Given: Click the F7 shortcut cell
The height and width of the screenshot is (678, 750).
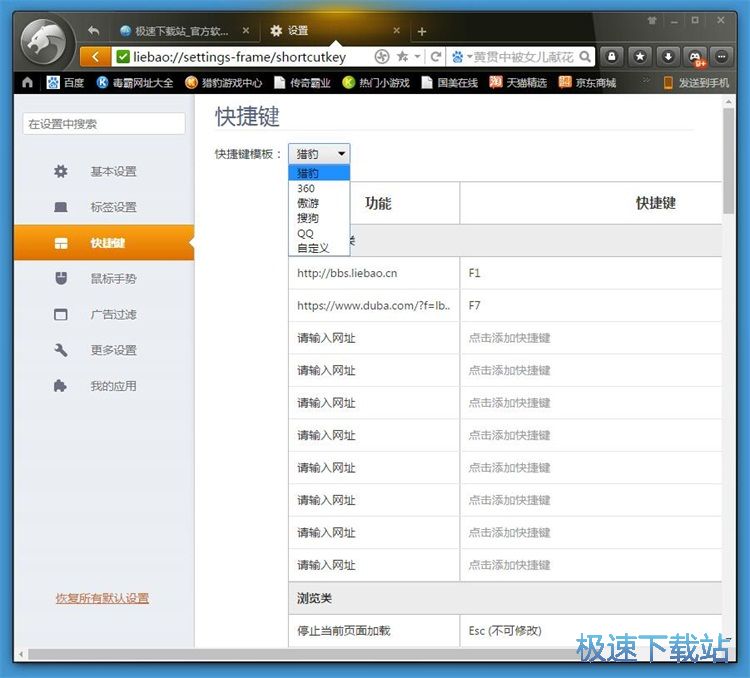Looking at the screenshot, I should tap(591, 306).
